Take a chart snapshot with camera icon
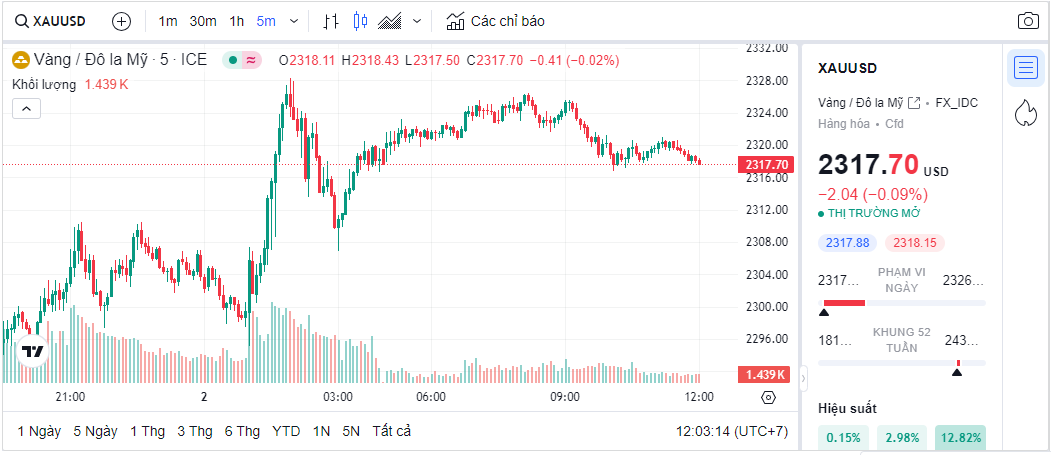The width and height of the screenshot is (1051, 455). (x=1027, y=21)
